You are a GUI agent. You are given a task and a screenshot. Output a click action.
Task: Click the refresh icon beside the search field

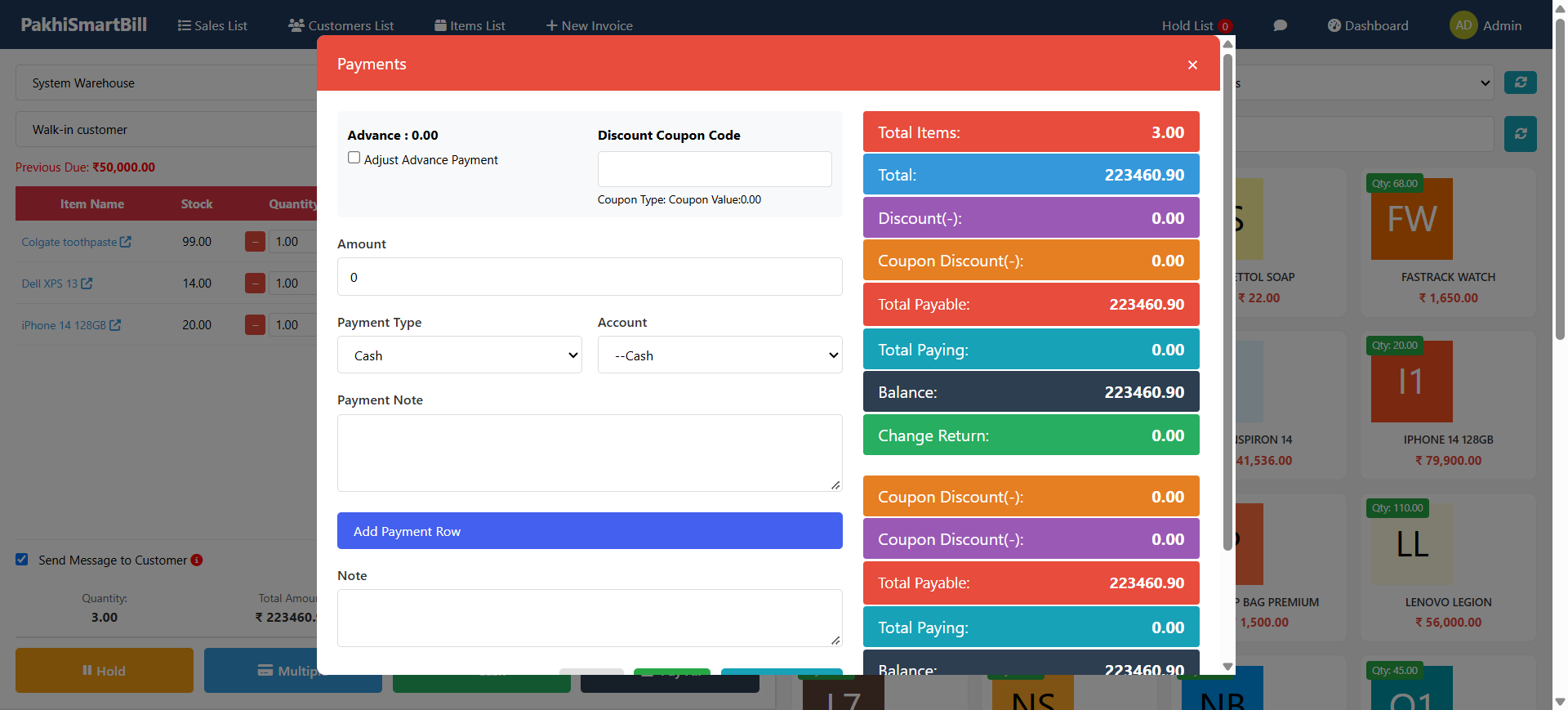pyautogui.click(x=1521, y=133)
